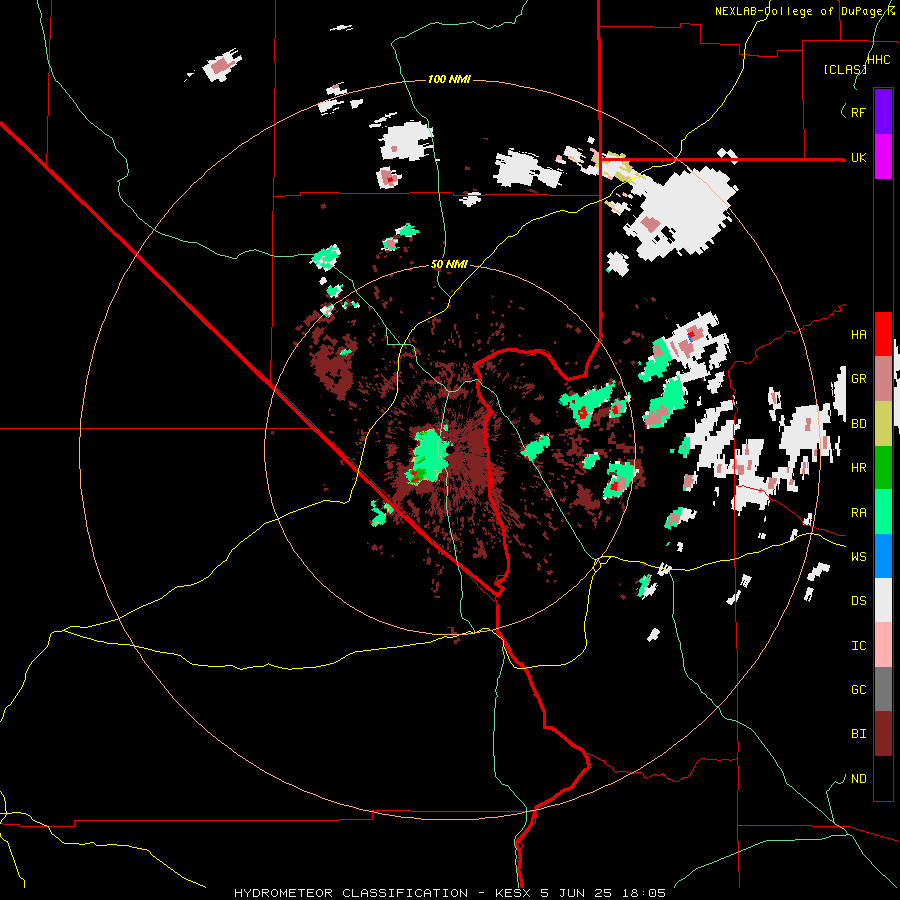This screenshot has height=900, width=900.
Task: Click the purple RF legend color swatch
Action: pyautogui.click(x=883, y=112)
